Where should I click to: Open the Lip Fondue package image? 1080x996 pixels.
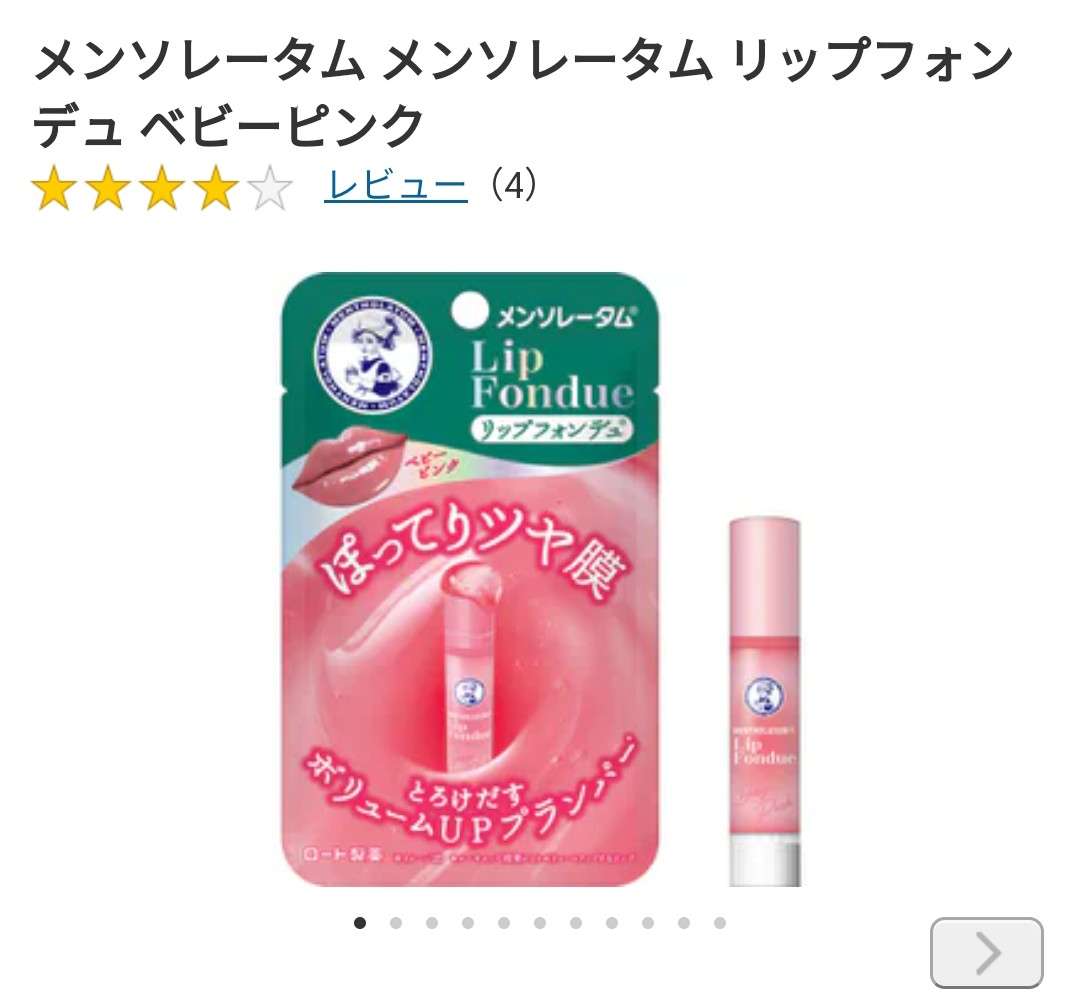click(x=470, y=579)
